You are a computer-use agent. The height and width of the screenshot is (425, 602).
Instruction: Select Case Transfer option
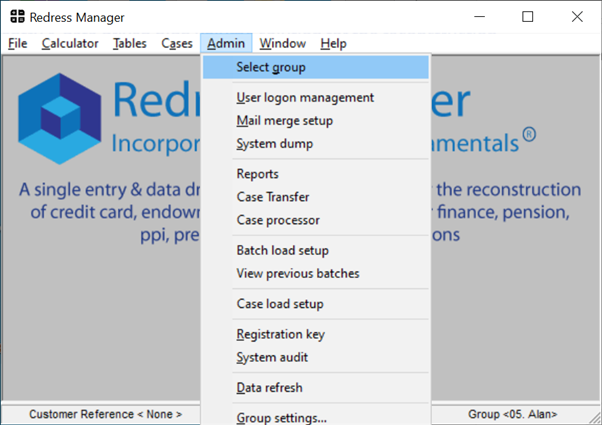(x=316, y=197)
